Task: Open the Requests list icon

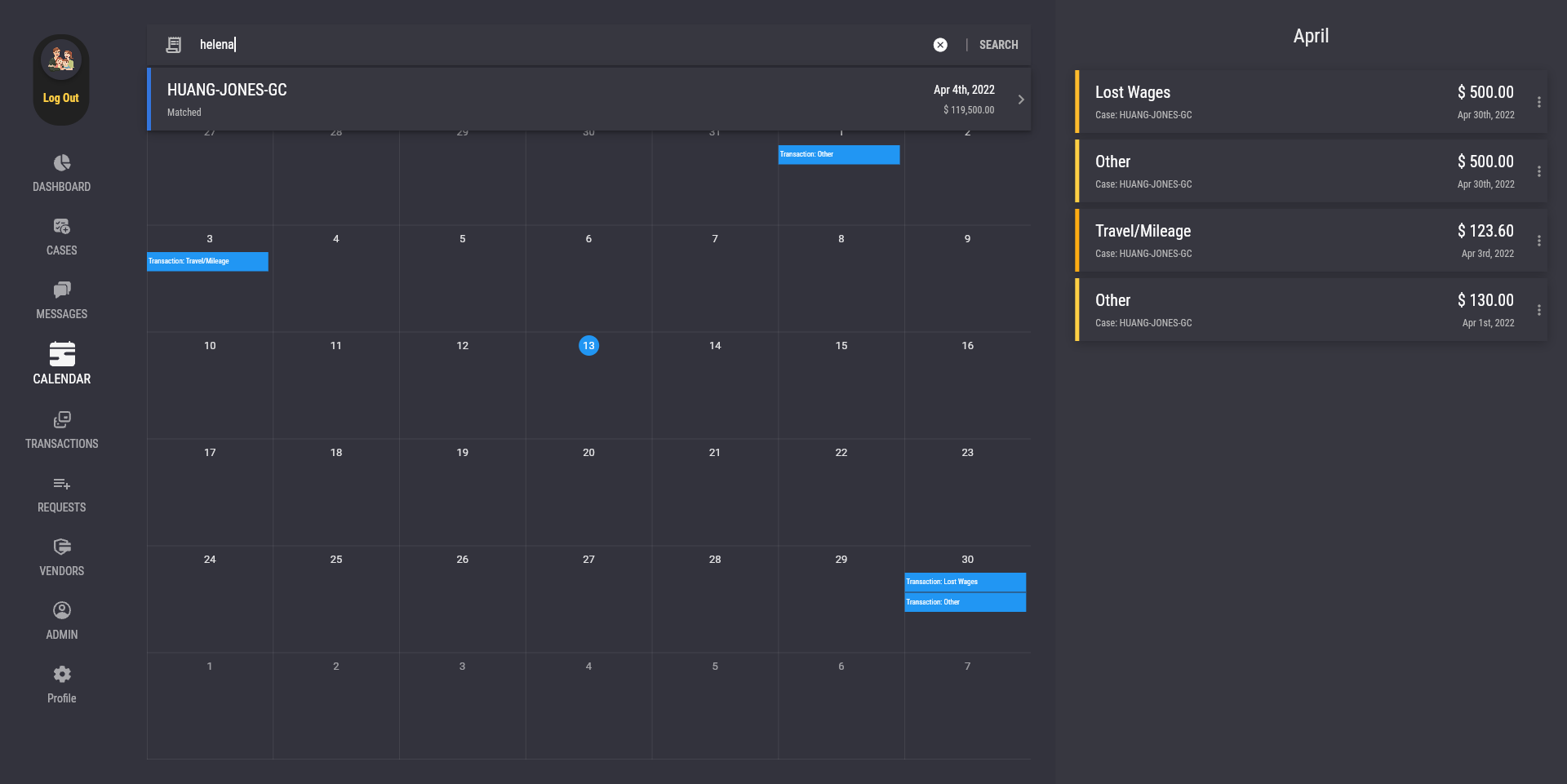Action: pyautogui.click(x=62, y=484)
